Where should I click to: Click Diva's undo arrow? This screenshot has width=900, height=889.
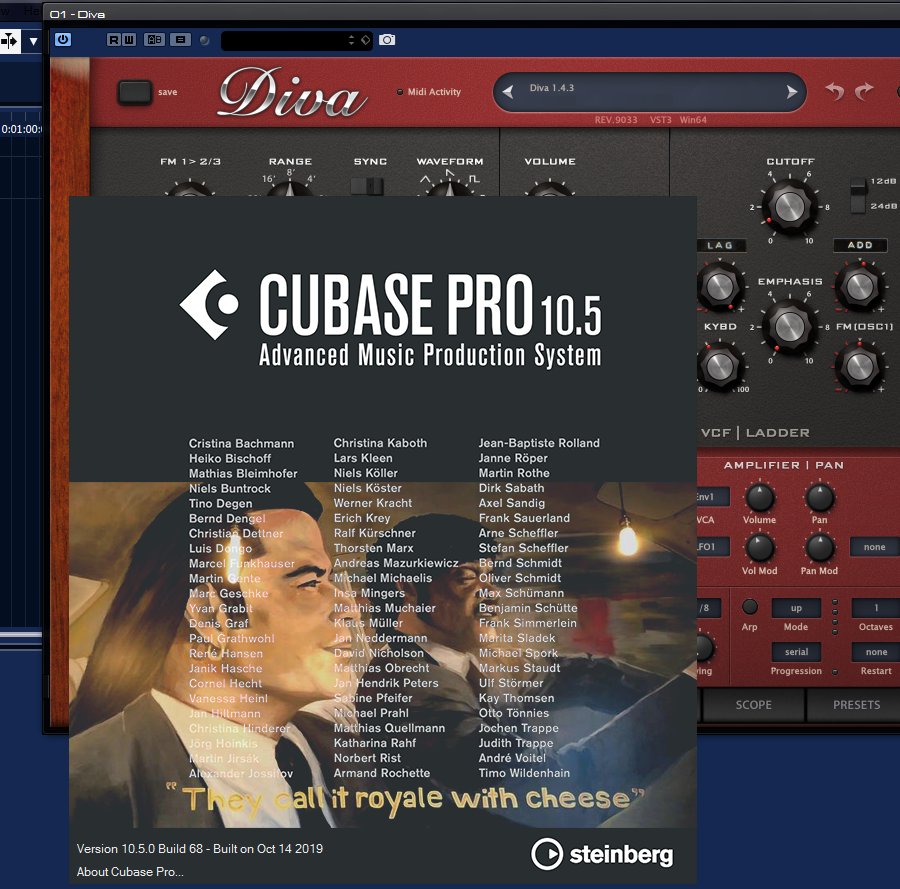835,91
